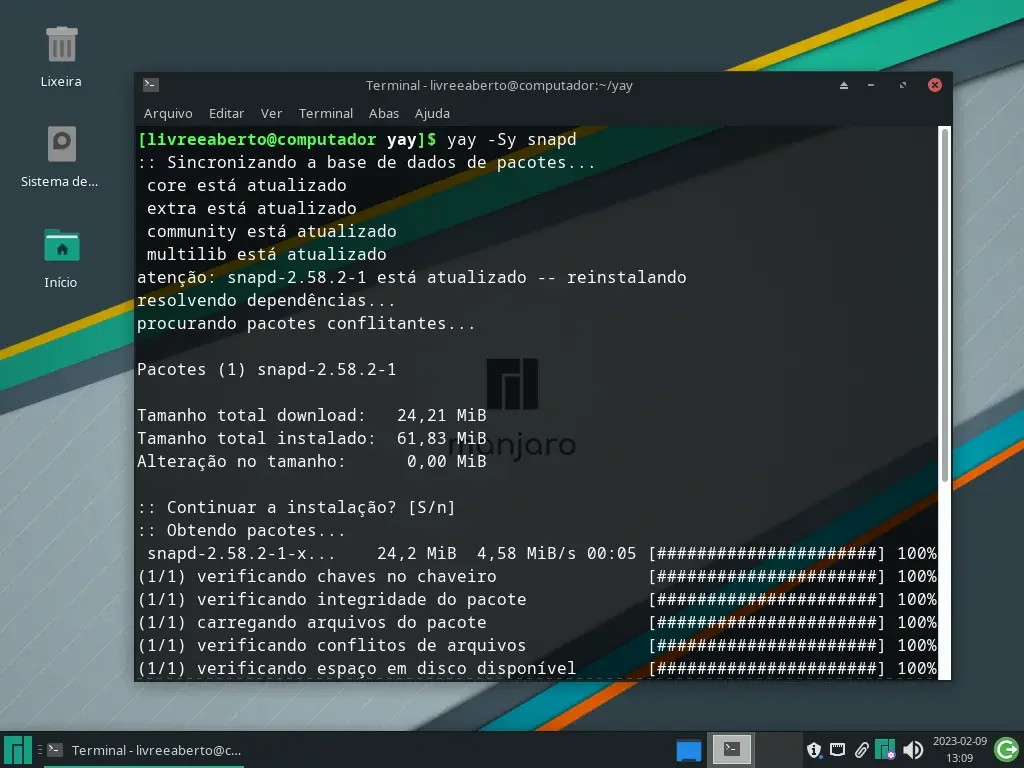Image resolution: width=1024 pixels, height=768 pixels.
Task: Click 'Tamanho total download' line
Action: pyautogui.click(x=312, y=415)
